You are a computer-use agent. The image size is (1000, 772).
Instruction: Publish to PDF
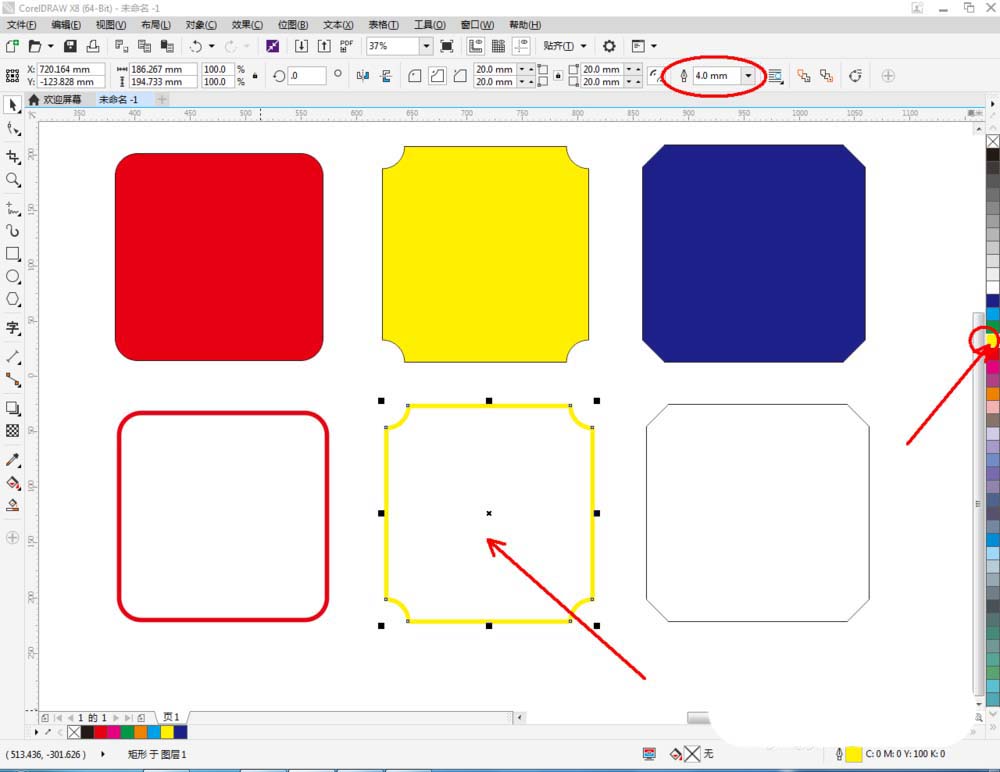(346, 46)
